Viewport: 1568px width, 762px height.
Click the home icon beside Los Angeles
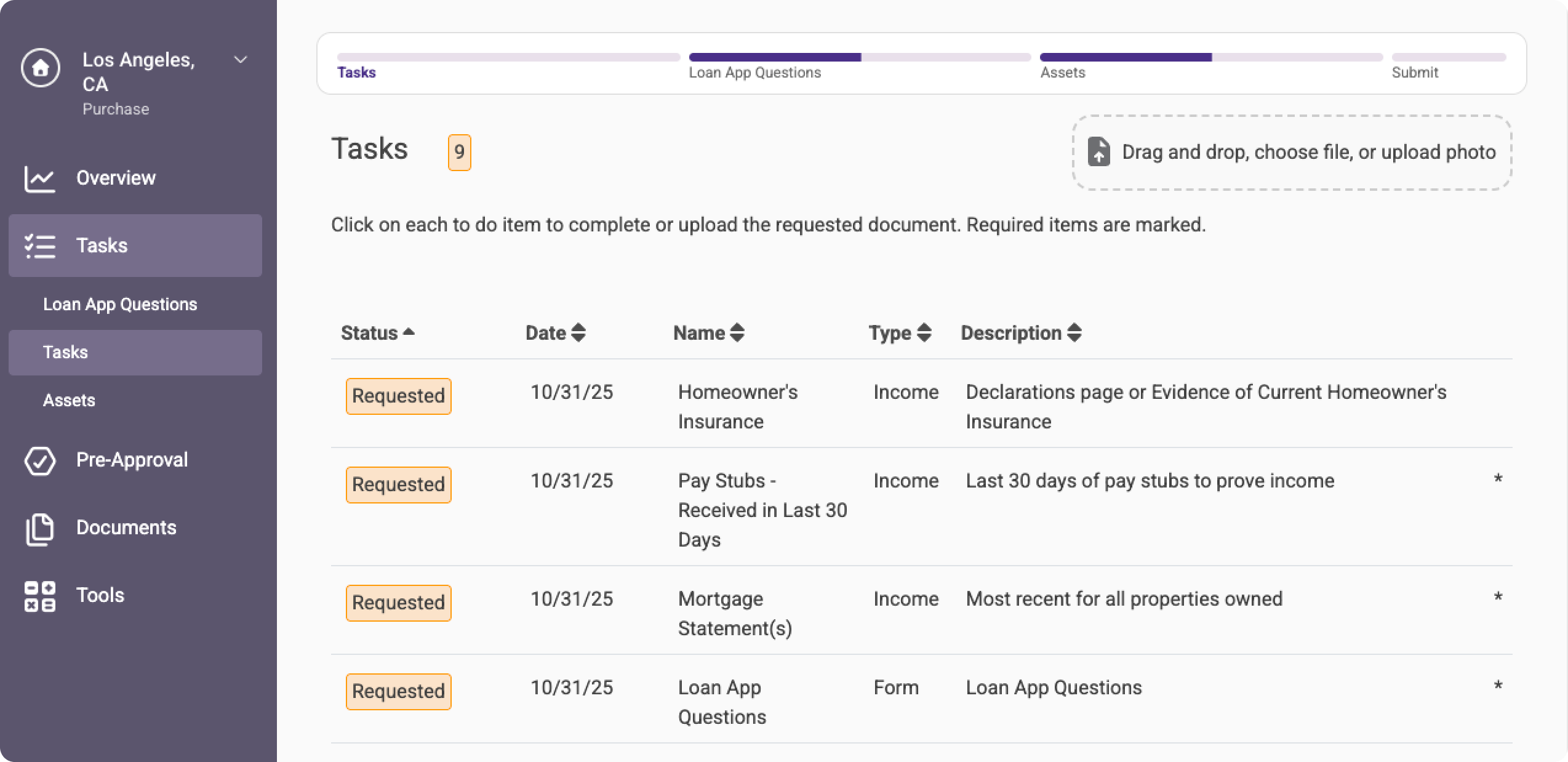[41, 68]
